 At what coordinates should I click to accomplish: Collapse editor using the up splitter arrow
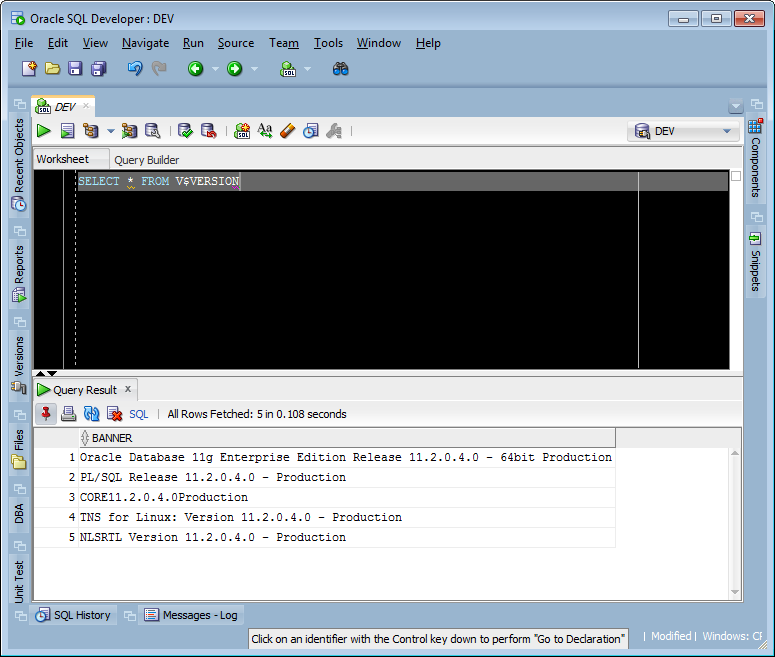[41, 373]
